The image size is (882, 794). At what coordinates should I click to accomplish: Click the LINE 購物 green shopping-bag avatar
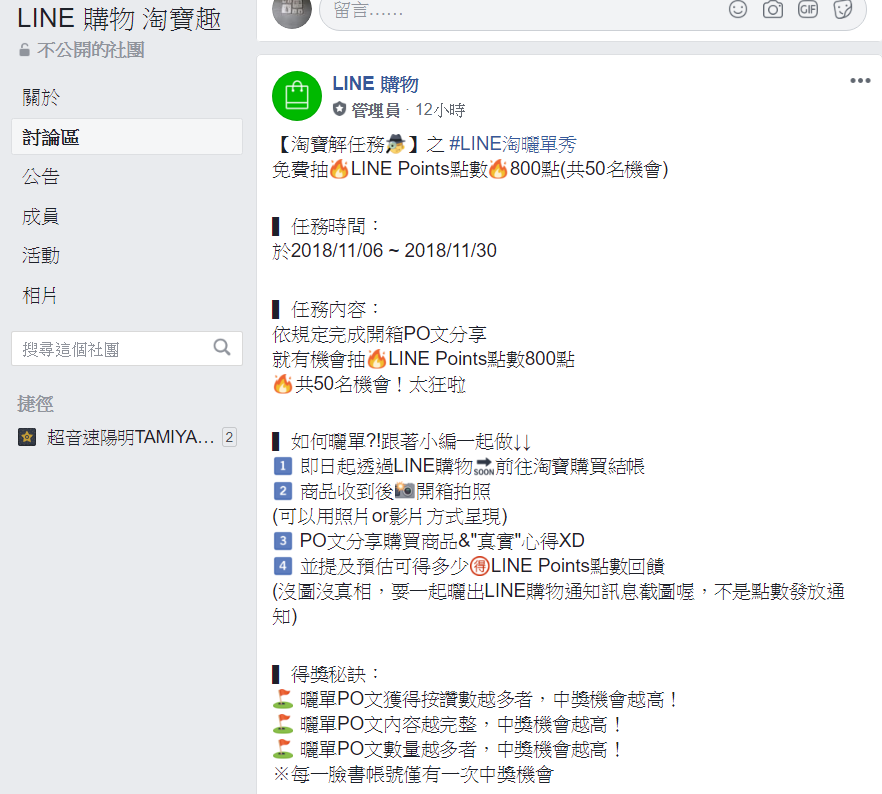tap(297, 96)
